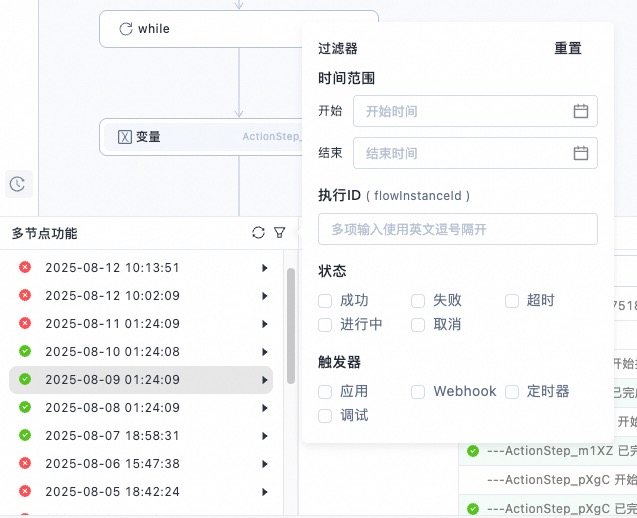637x518 pixels.
Task: Click the 多节点功能 panel title
Action: coord(45,233)
